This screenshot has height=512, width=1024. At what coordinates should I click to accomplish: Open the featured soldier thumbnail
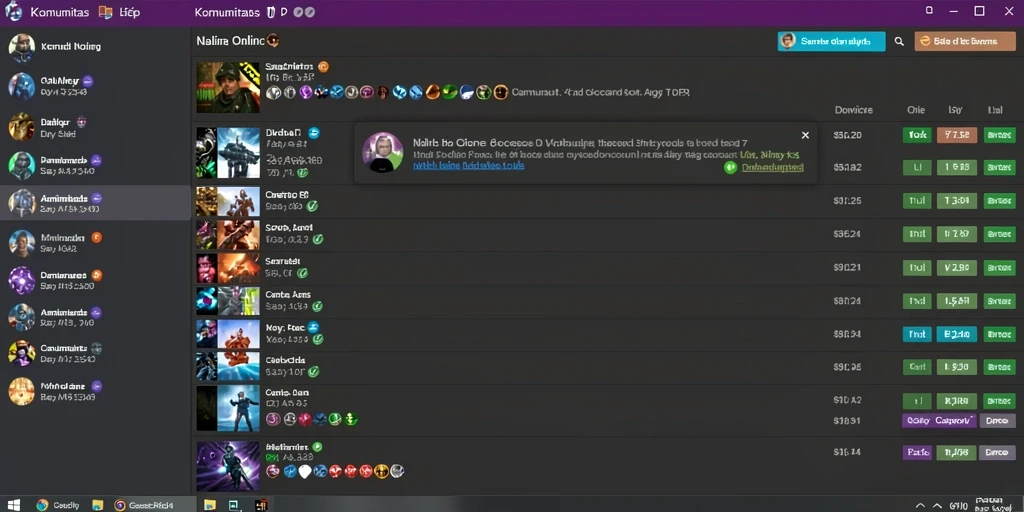coord(228,88)
